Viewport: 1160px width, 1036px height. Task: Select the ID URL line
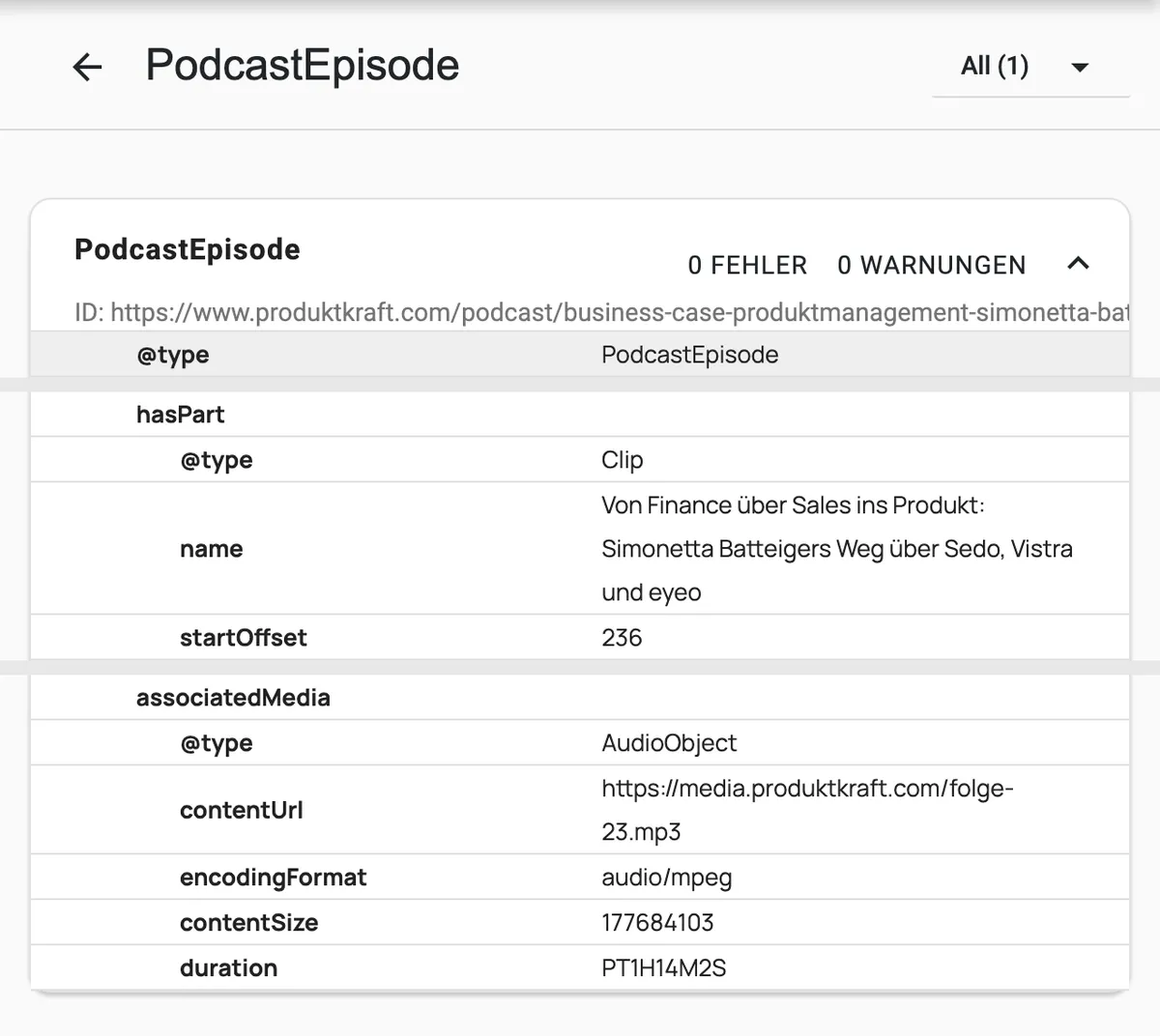[x=601, y=312]
